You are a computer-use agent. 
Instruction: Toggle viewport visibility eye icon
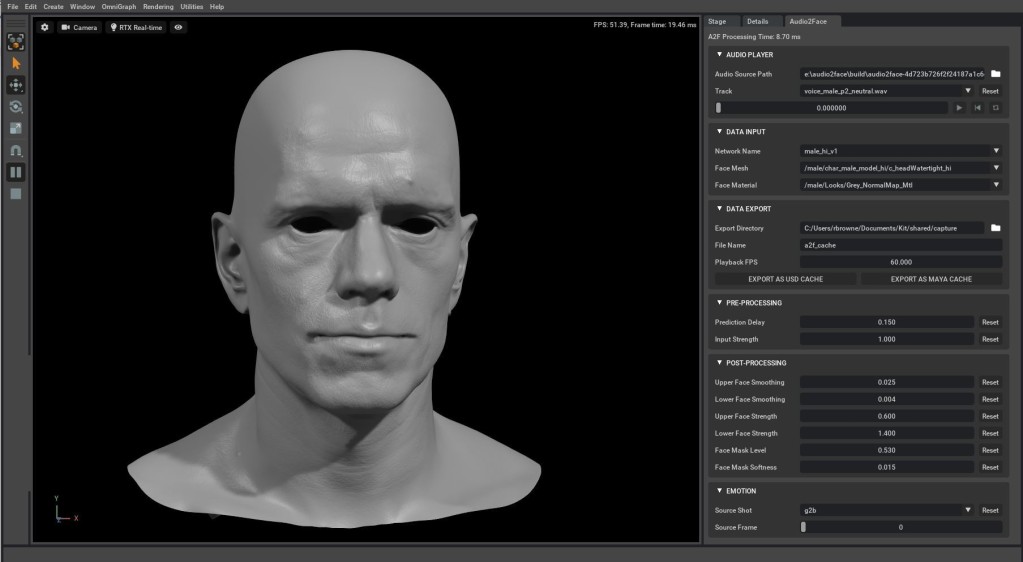pos(179,27)
